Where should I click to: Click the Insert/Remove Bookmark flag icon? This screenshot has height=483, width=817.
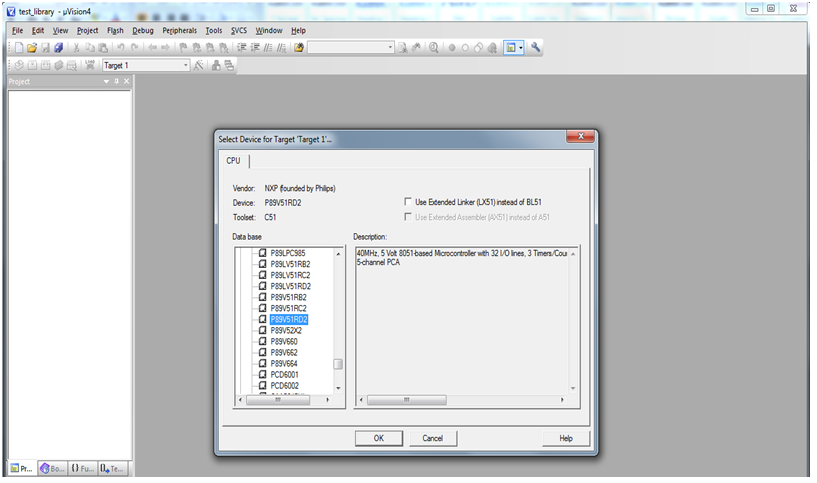(x=183, y=48)
